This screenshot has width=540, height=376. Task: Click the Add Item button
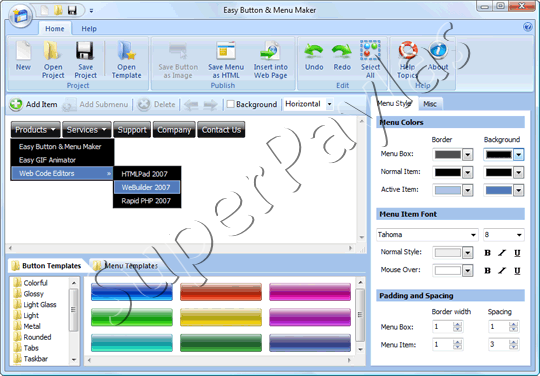[33, 104]
